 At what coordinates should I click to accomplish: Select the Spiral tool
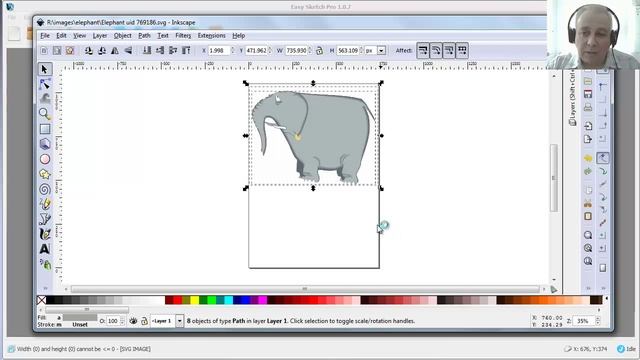tap(45, 189)
